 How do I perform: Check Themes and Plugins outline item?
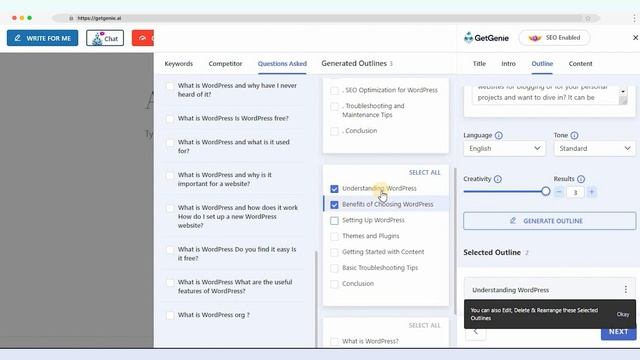tap(334, 236)
